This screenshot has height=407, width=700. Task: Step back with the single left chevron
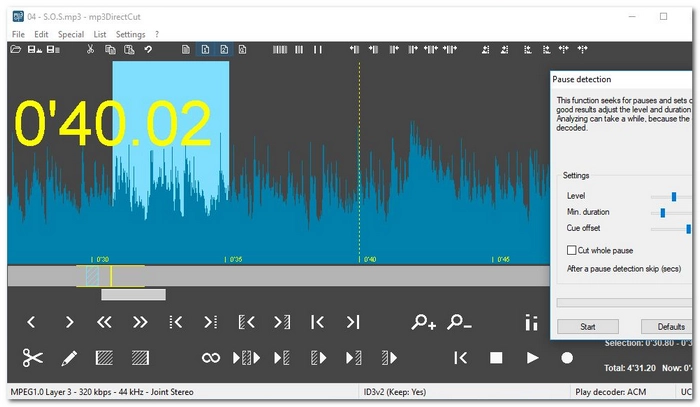point(31,322)
